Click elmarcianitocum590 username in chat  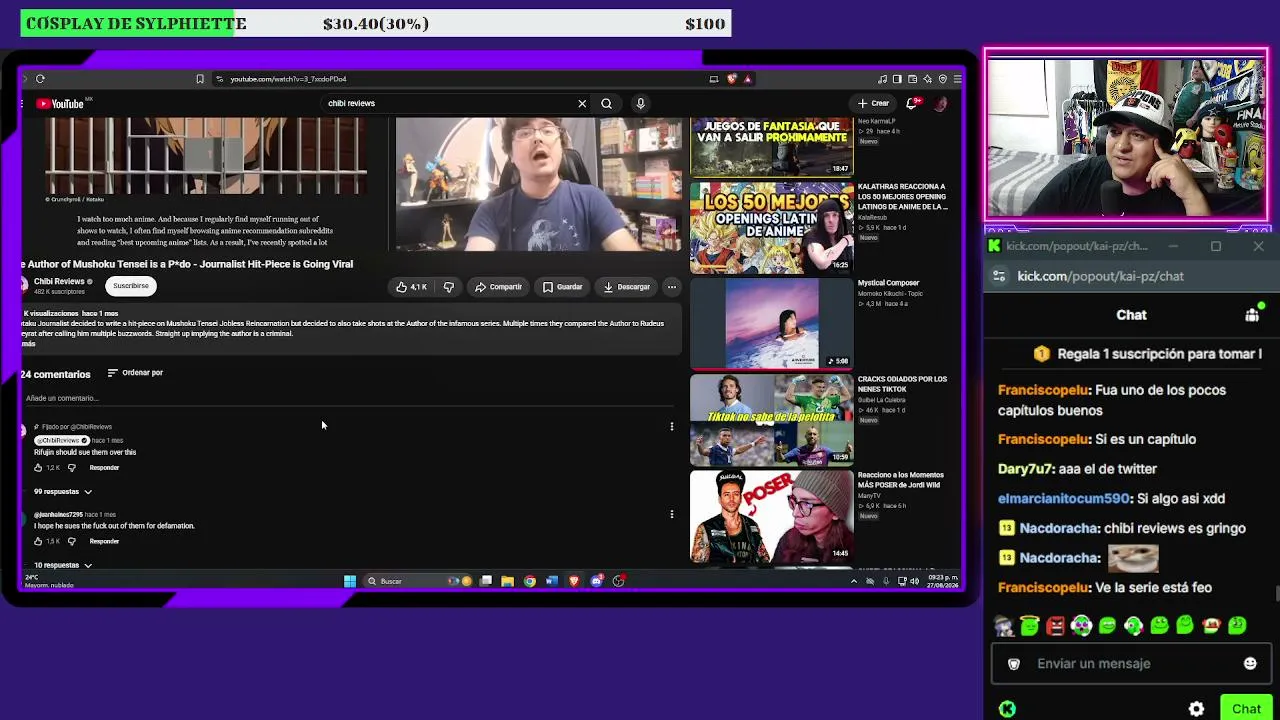pyautogui.click(x=1065, y=498)
